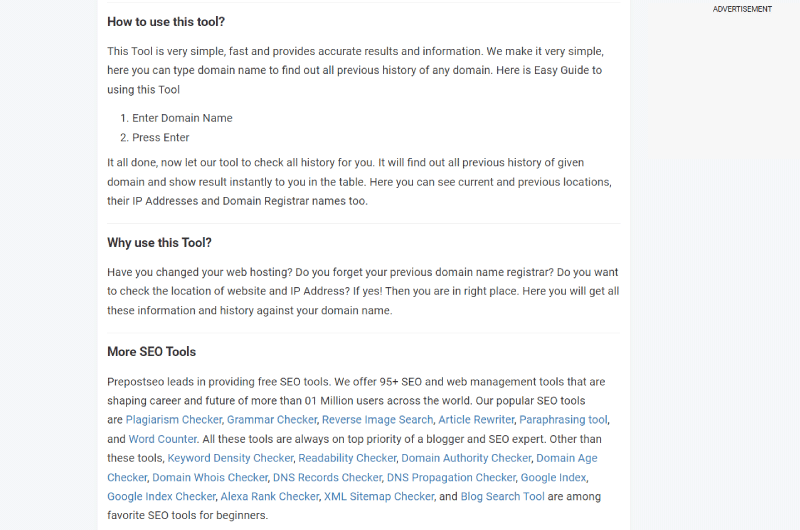
Task: Open XML Sitemap Checker link
Action: (x=379, y=496)
